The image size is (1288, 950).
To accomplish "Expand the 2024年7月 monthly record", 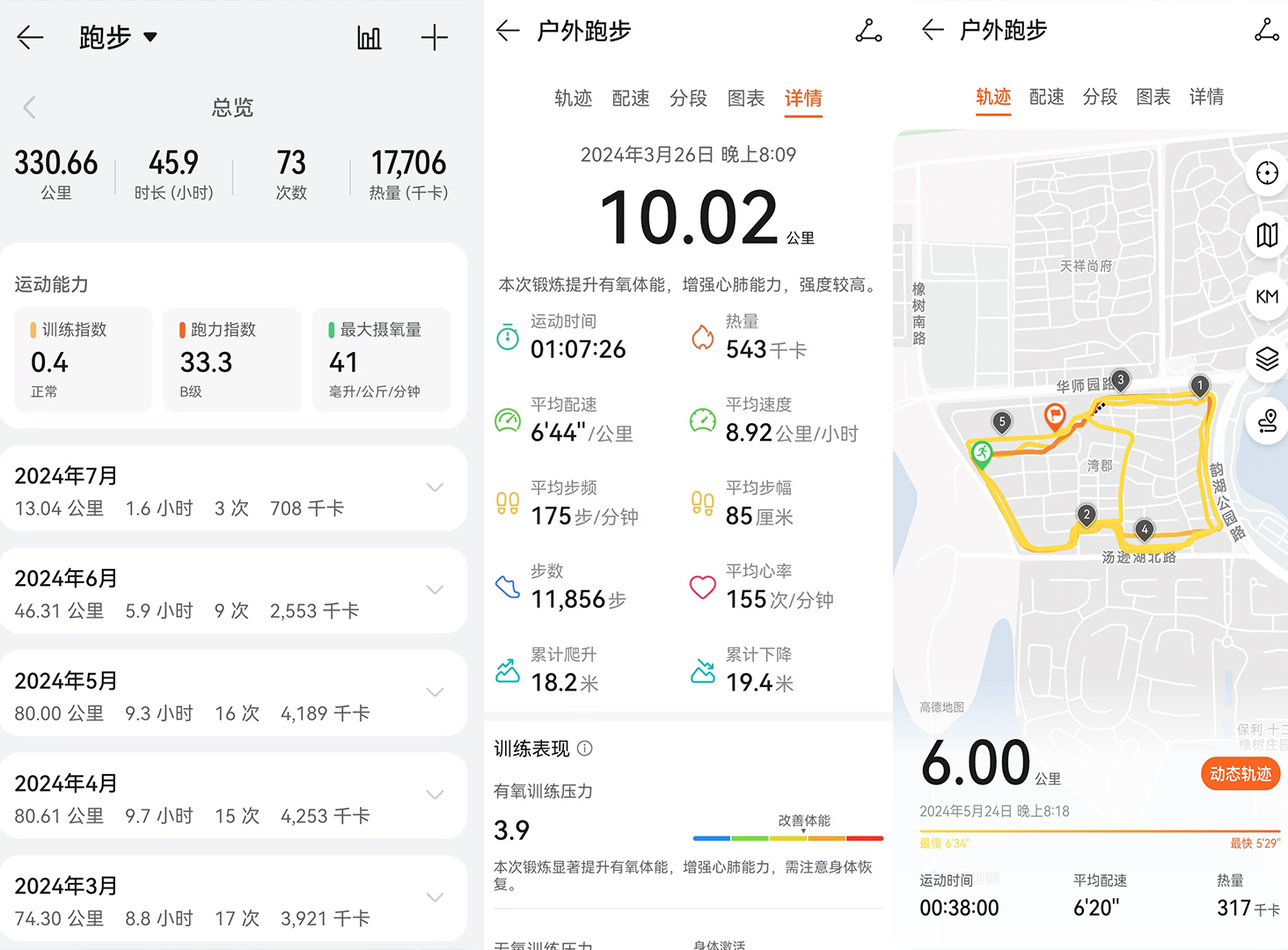I will pos(435,487).
